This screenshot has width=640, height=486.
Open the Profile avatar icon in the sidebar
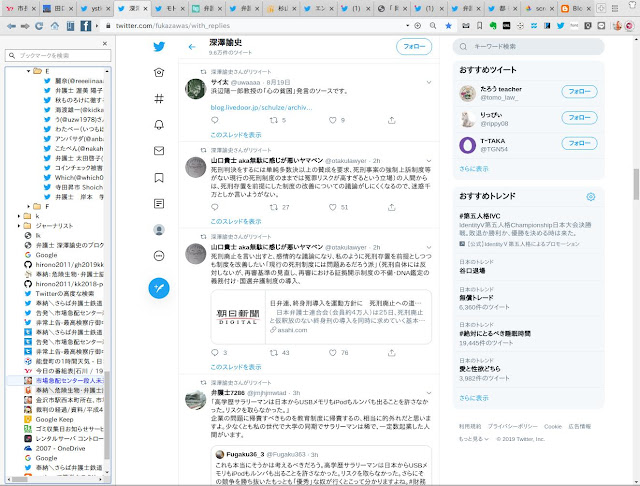[x=159, y=230]
